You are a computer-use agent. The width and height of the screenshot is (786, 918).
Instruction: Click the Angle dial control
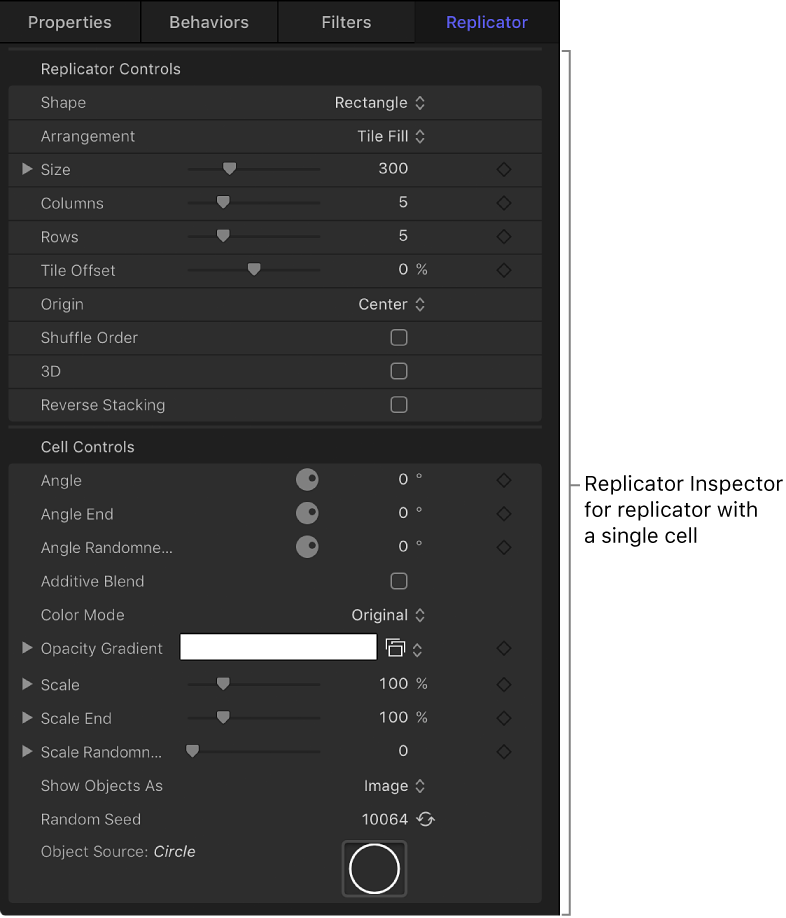[307, 480]
